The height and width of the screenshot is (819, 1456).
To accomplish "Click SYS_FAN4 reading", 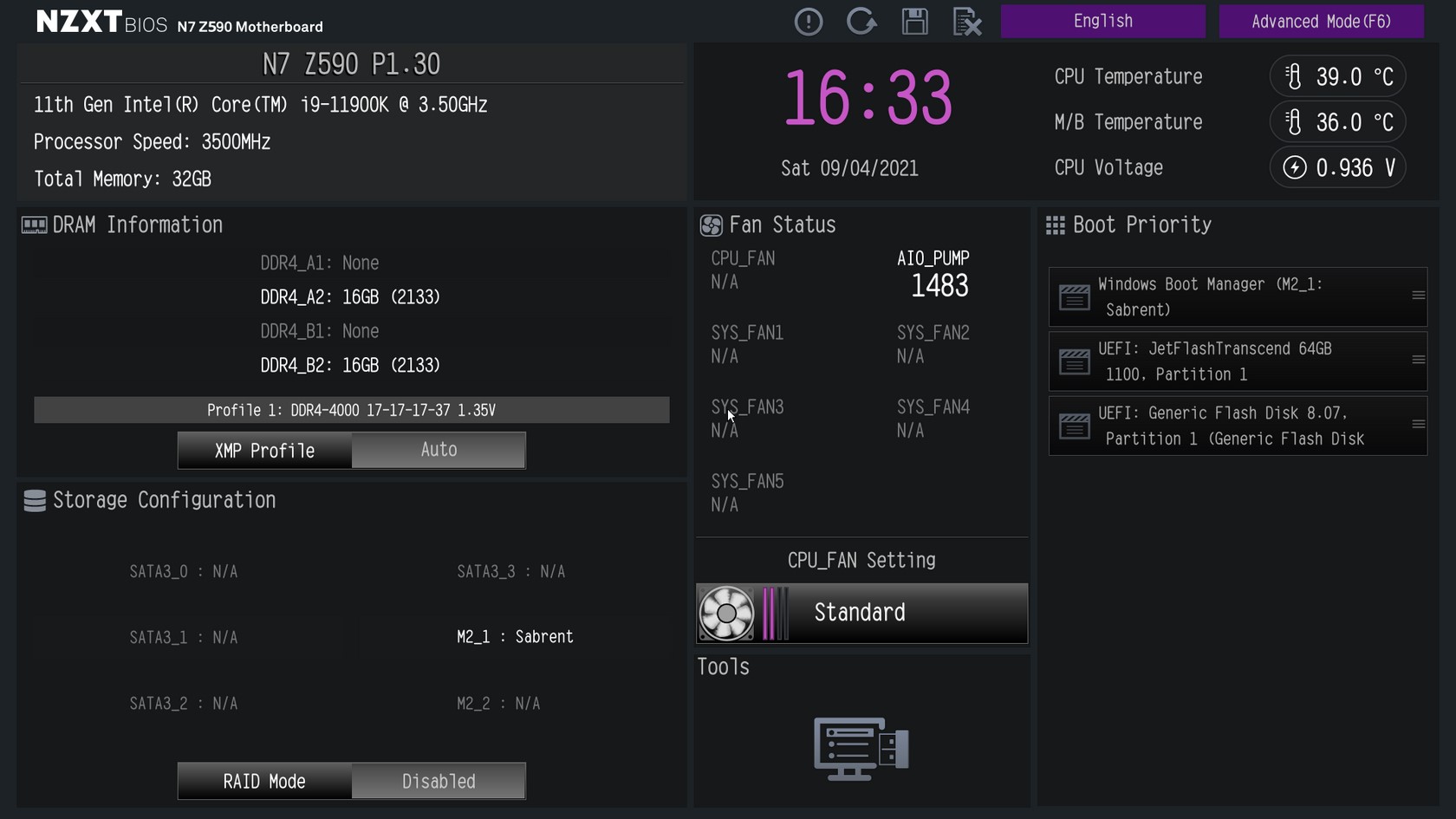I will 933,419.
